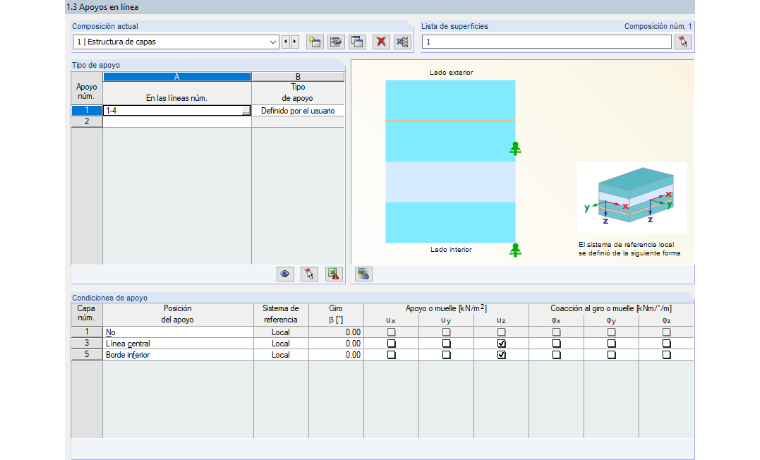Image resolution: width=760 pixels, height=460 pixels.
Task: Enable φx for layer 5 Borde inferior
Action: pos(556,355)
